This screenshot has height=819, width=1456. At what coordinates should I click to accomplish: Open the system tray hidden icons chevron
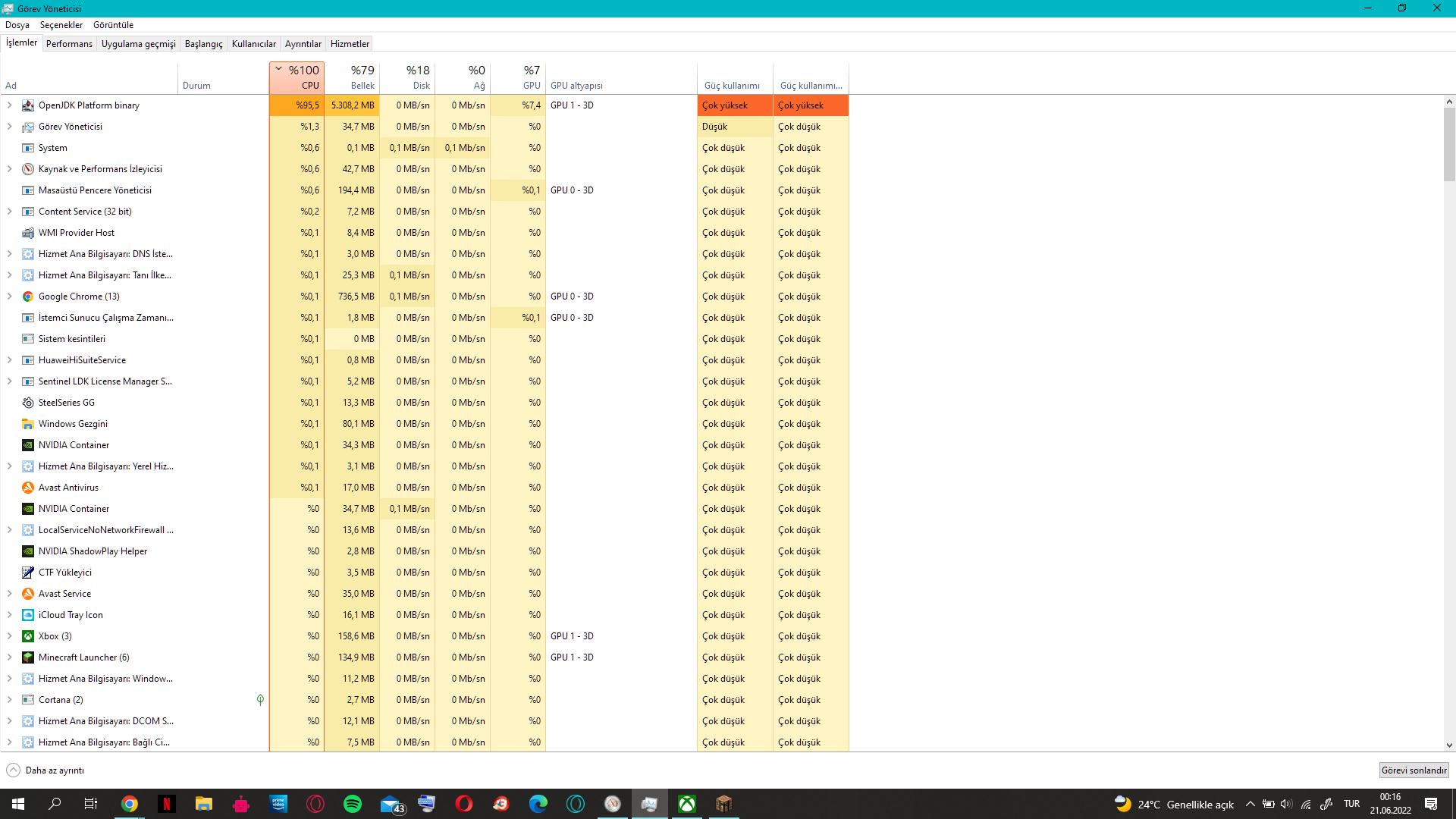[1250, 804]
